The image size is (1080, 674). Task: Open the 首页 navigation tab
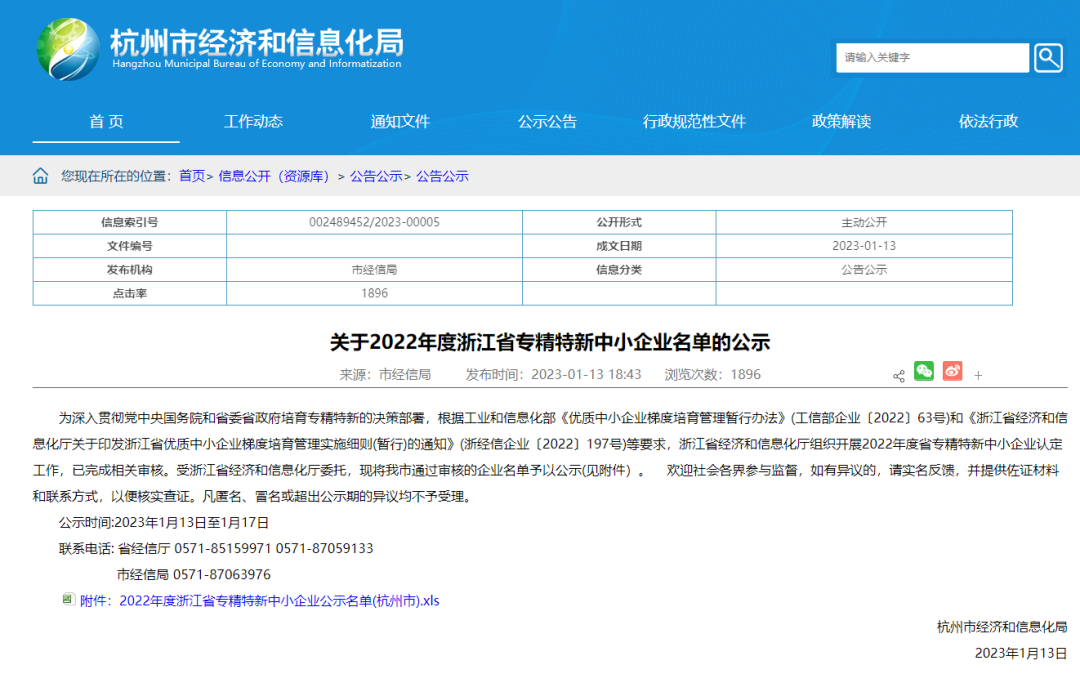tap(107, 121)
